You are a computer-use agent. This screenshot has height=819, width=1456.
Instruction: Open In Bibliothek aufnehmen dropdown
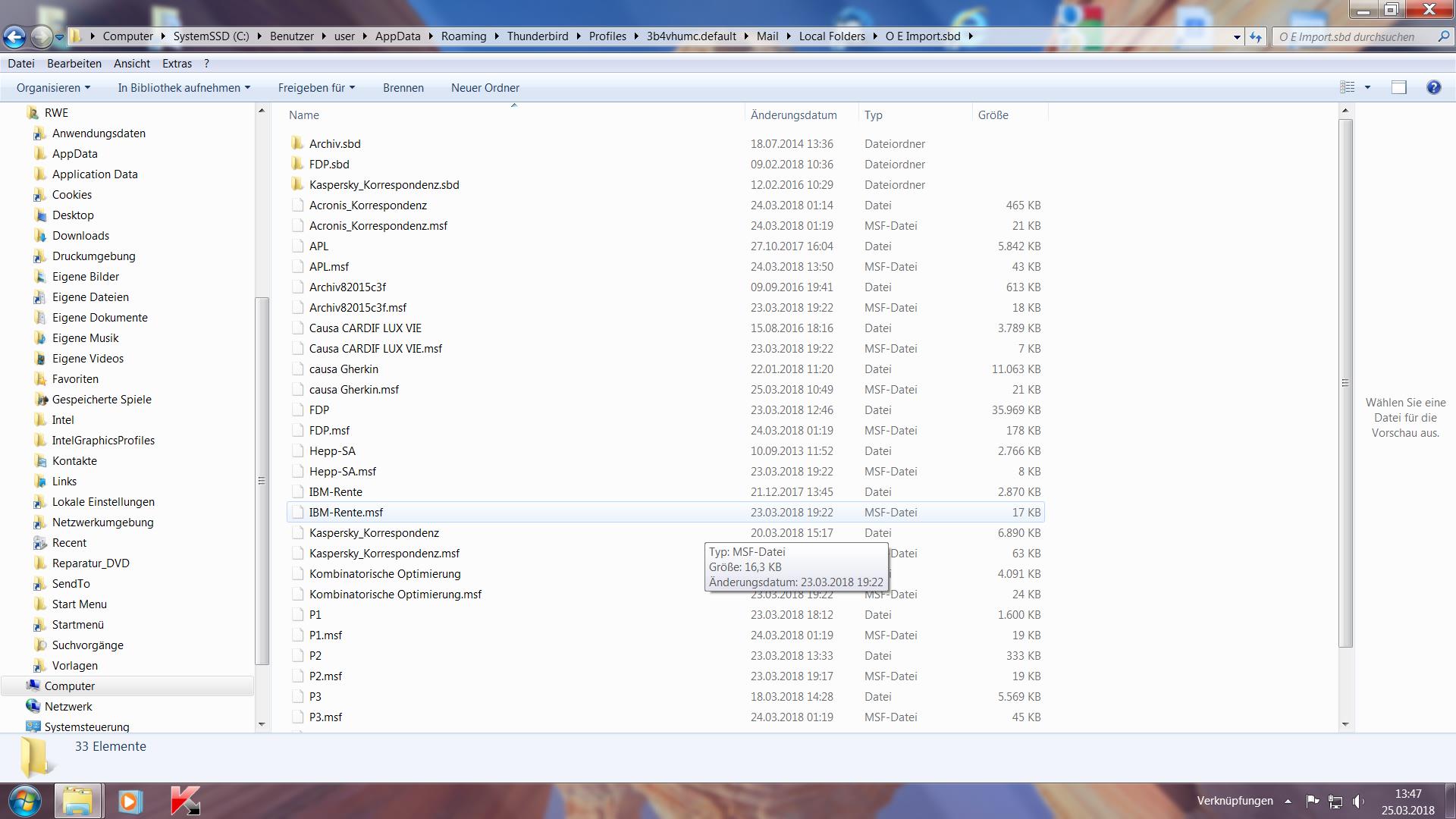184,87
